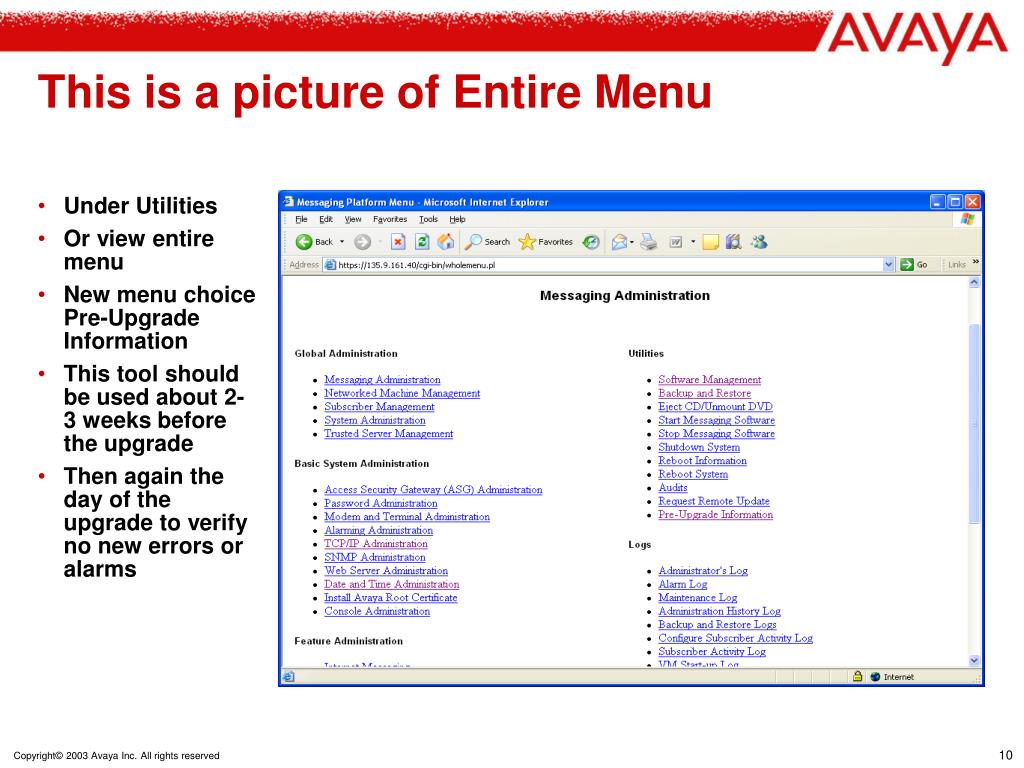Click the padlock secure icon in status bar
Screen dimensions: 1024x768
tap(857, 677)
